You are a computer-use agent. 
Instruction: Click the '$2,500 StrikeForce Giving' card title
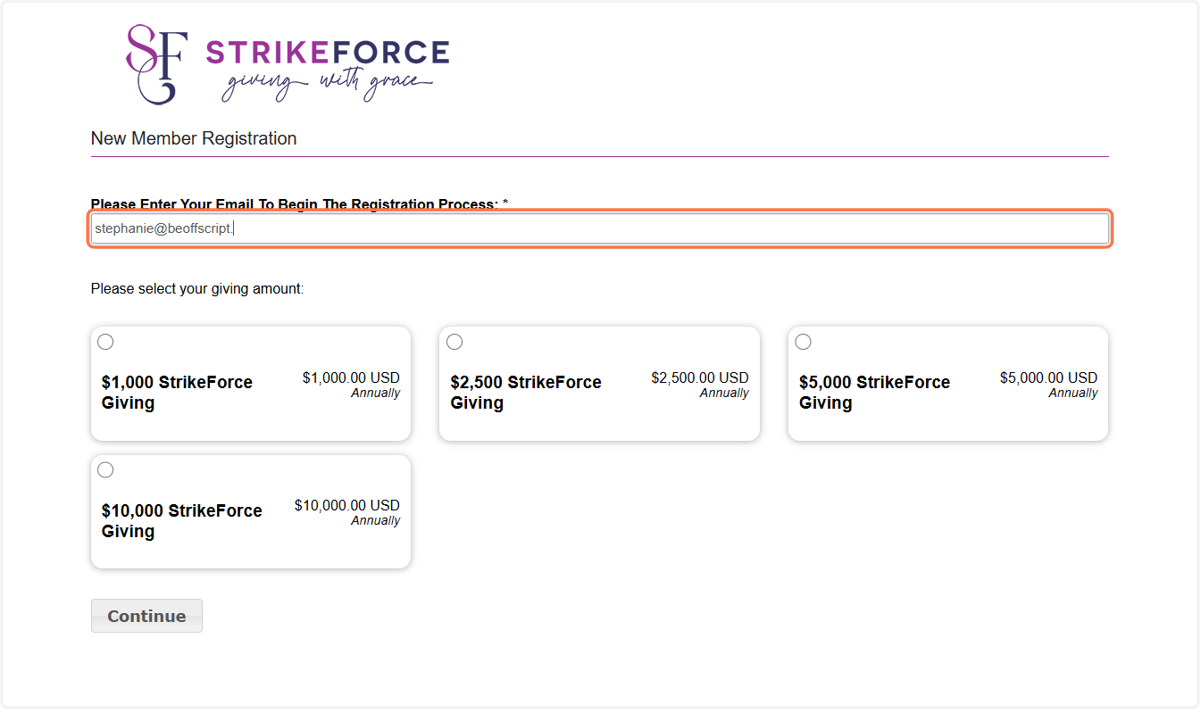pos(526,392)
